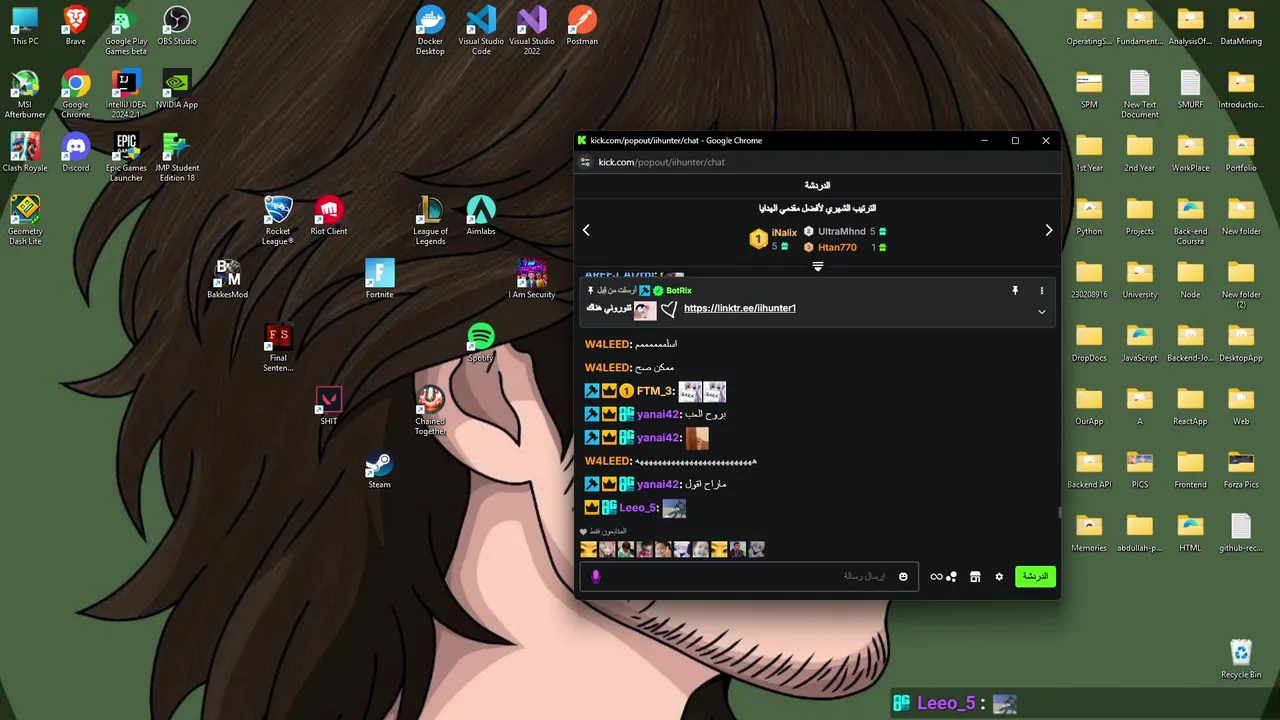Open the Google Chrome desktop icon

75,95
